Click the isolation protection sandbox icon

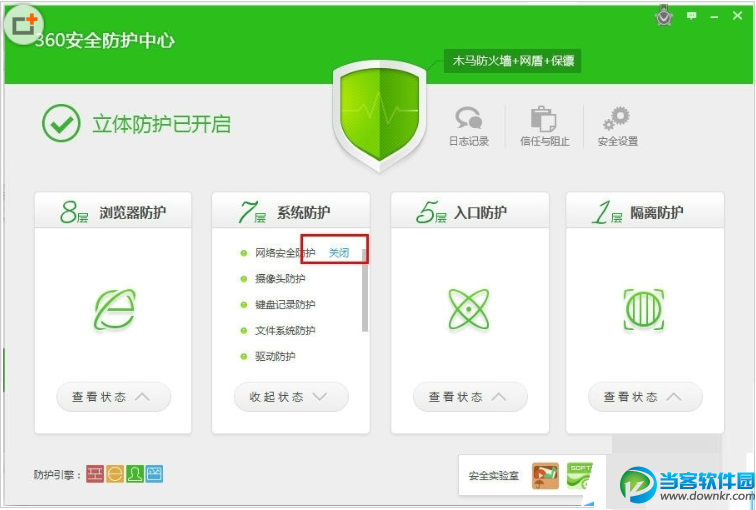coord(644,309)
